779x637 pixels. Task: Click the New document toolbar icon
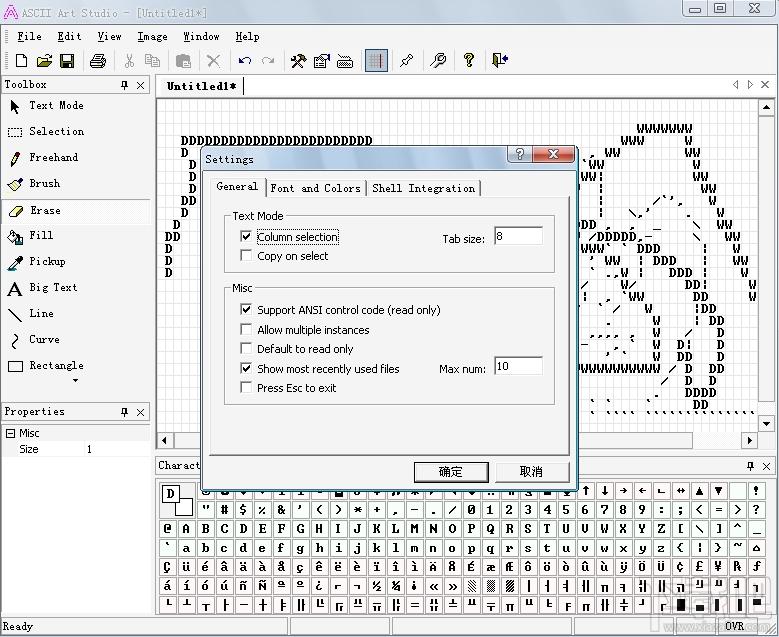click(21, 61)
